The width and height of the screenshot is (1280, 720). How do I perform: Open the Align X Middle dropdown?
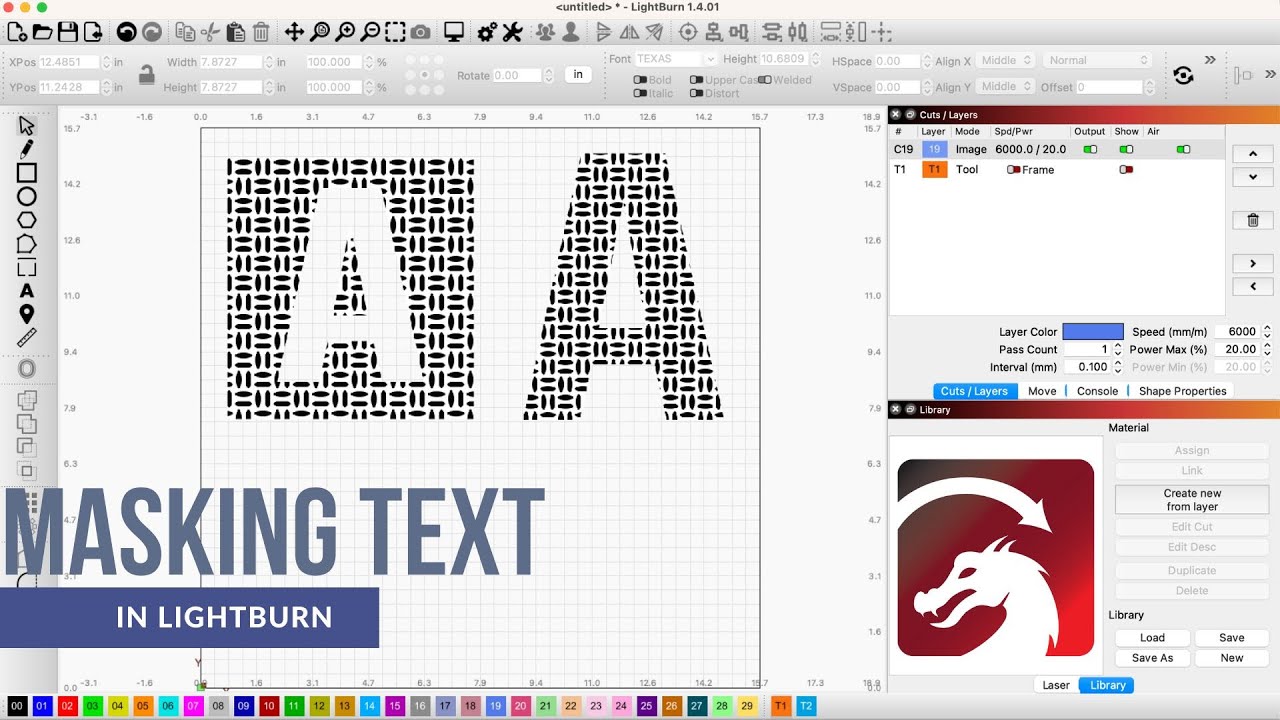coord(1003,61)
